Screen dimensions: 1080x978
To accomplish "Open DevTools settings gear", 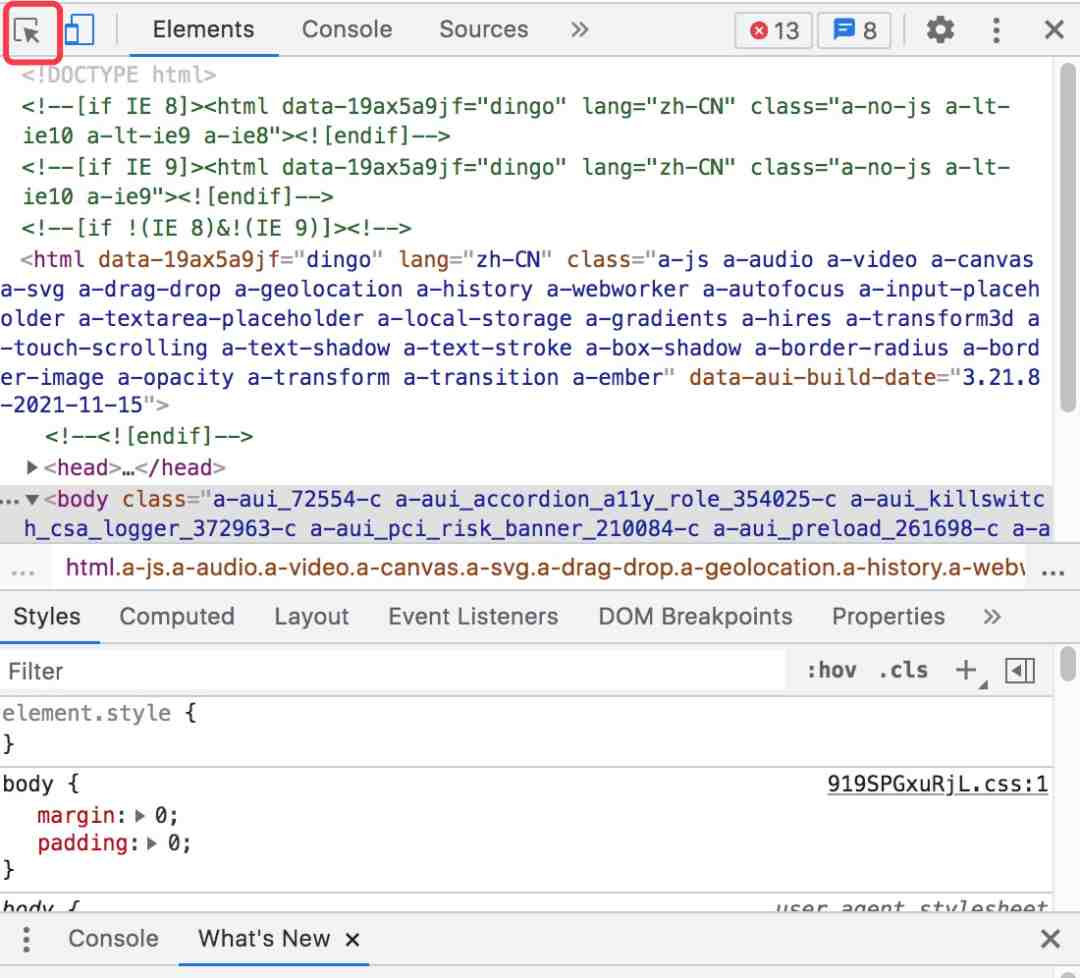I will (x=939, y=30).
